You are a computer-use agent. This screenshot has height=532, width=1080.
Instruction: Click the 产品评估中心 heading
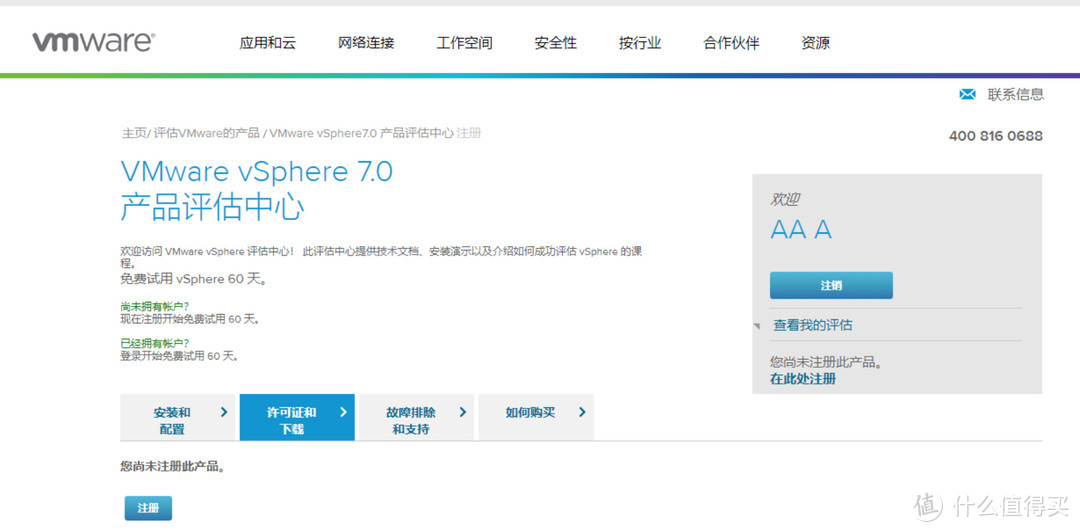pos(212,206)
